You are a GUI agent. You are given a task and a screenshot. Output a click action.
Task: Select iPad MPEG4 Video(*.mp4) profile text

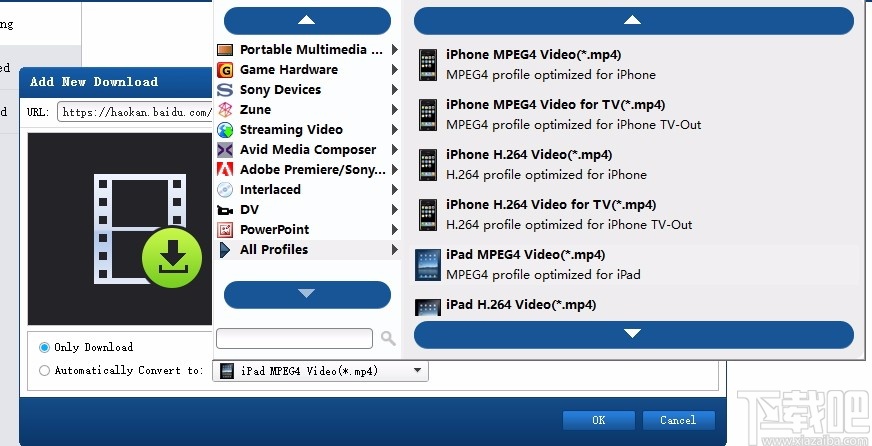(526, 255)
